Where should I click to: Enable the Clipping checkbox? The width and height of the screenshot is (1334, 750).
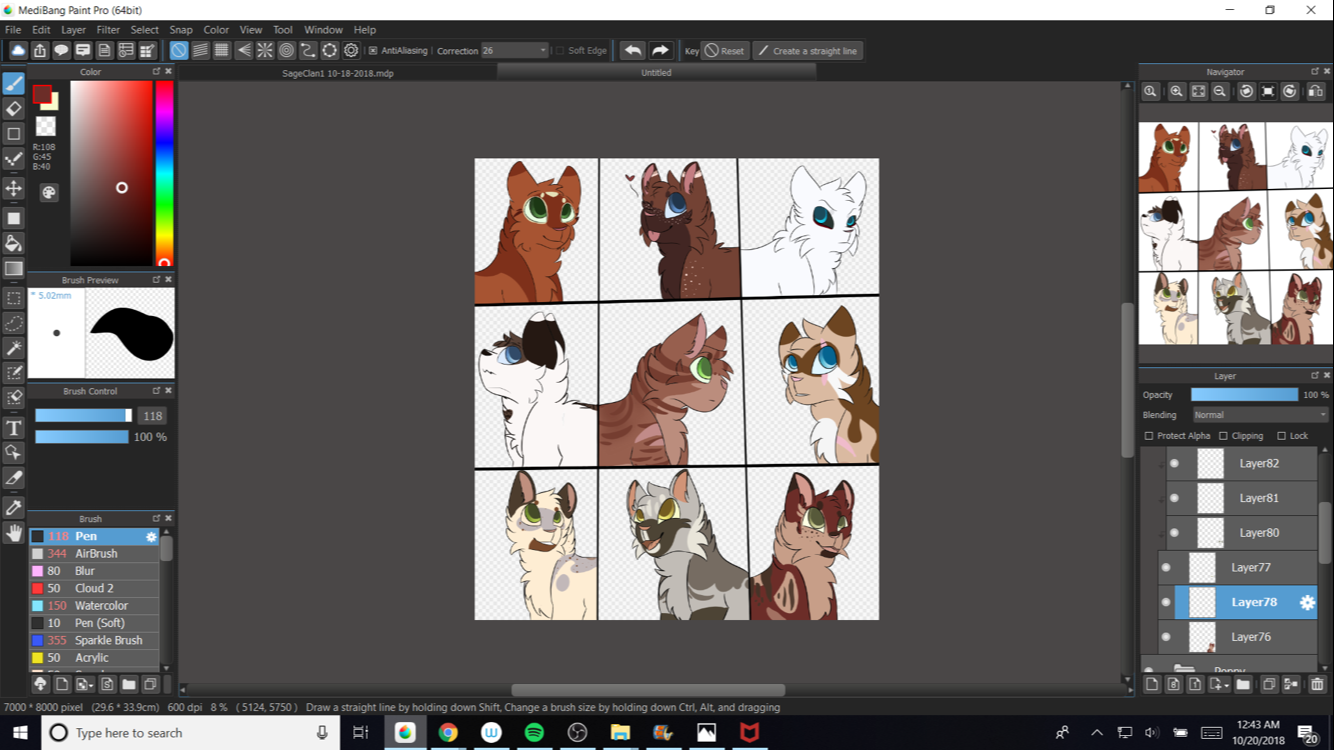point(1223,436)
